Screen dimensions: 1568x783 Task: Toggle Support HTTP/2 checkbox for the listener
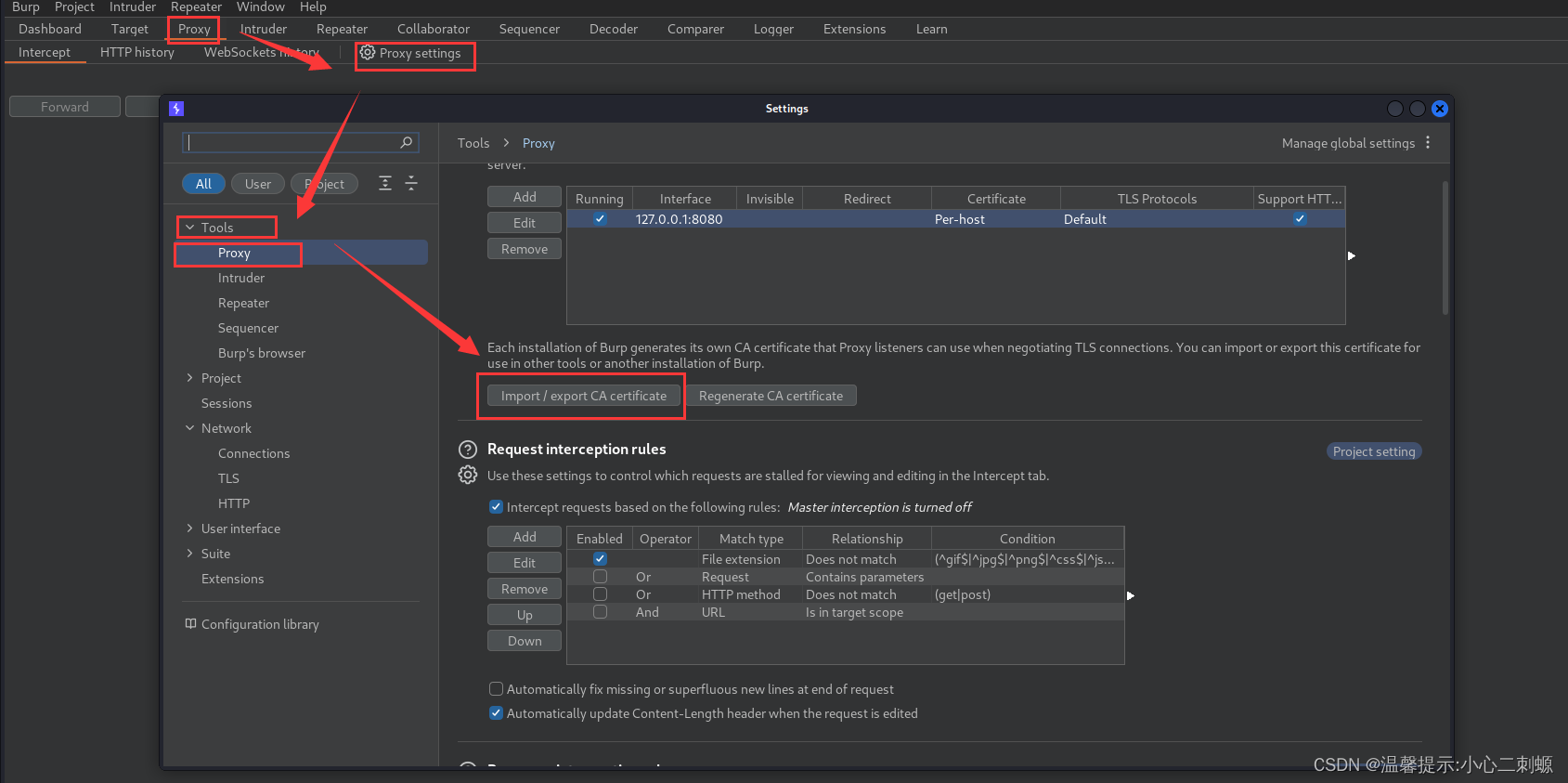click(1300, 219)
